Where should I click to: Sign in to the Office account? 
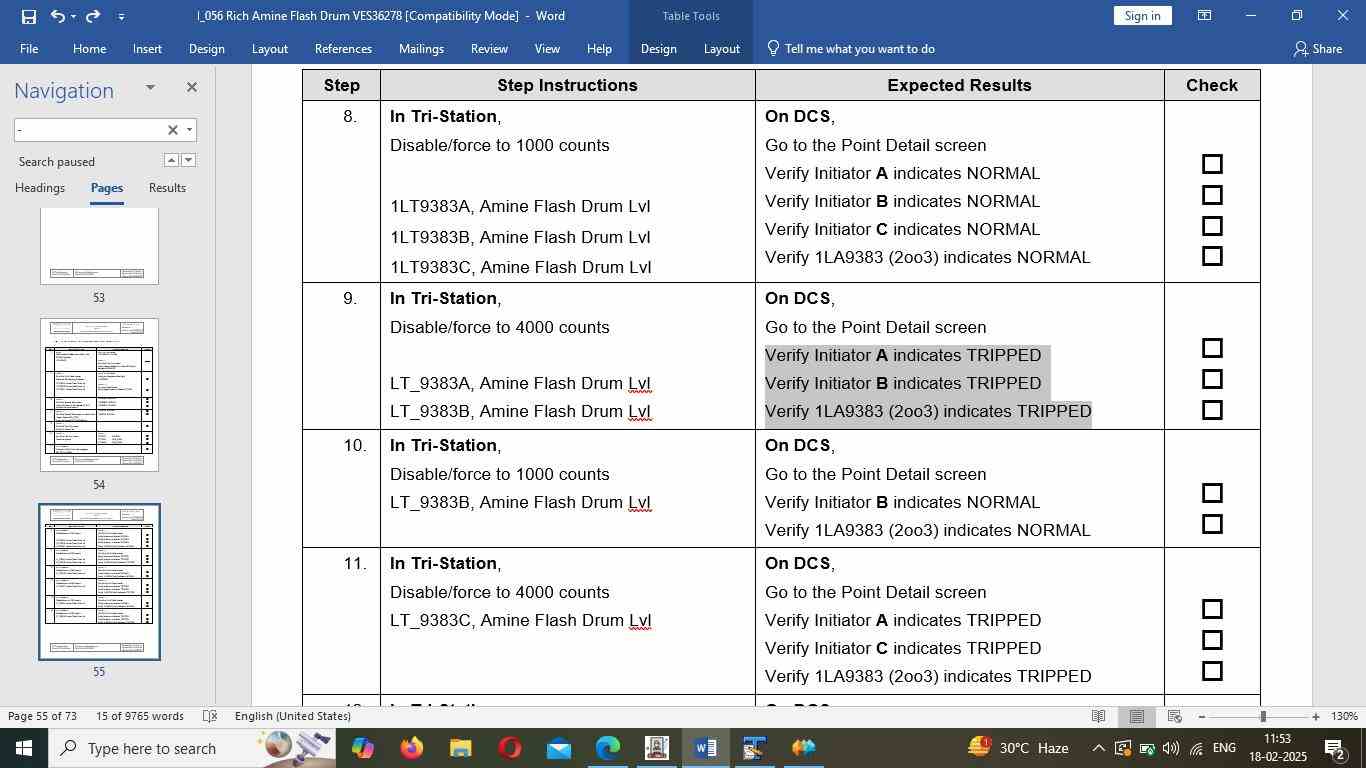tap(1142, 16)
